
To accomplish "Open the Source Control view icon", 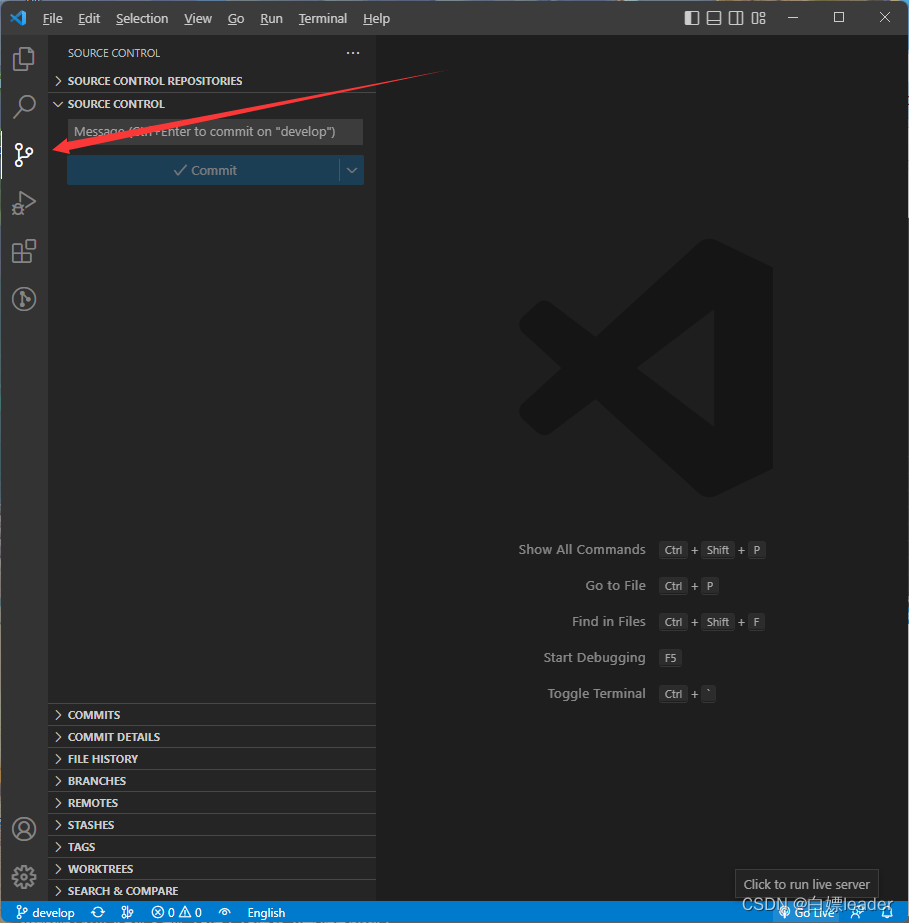I will click(24, 155).
